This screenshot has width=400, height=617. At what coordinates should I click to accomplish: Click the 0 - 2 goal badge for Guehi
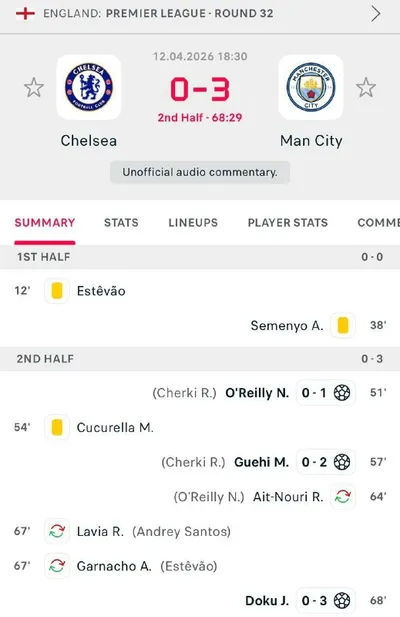pos(326,462)
